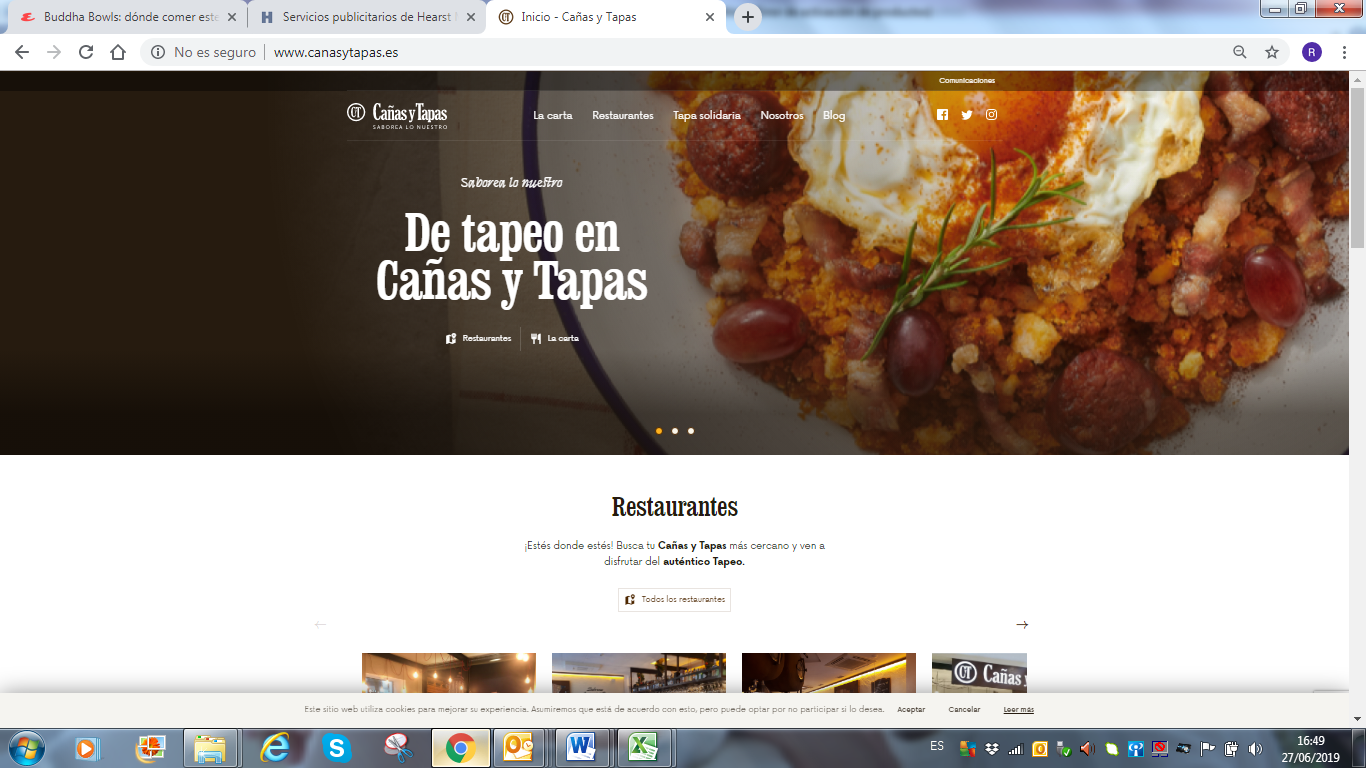Open Chrome's three-dot menu
The width and height of the screenshot is (1366, 768).
1345,52
